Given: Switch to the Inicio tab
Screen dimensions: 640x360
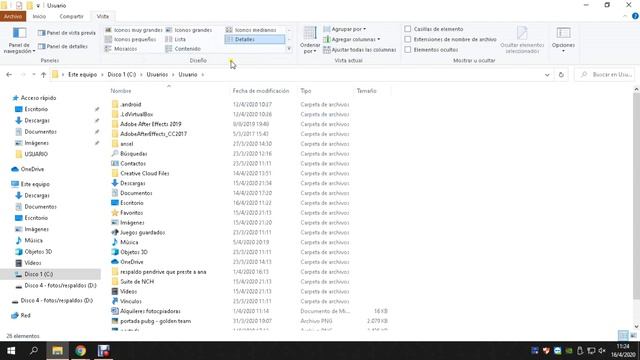Looking at the screenshot, I should [39, 16].
